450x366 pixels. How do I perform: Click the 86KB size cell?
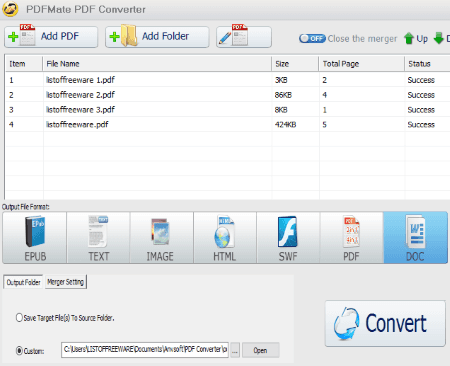(x=283, y=95)
